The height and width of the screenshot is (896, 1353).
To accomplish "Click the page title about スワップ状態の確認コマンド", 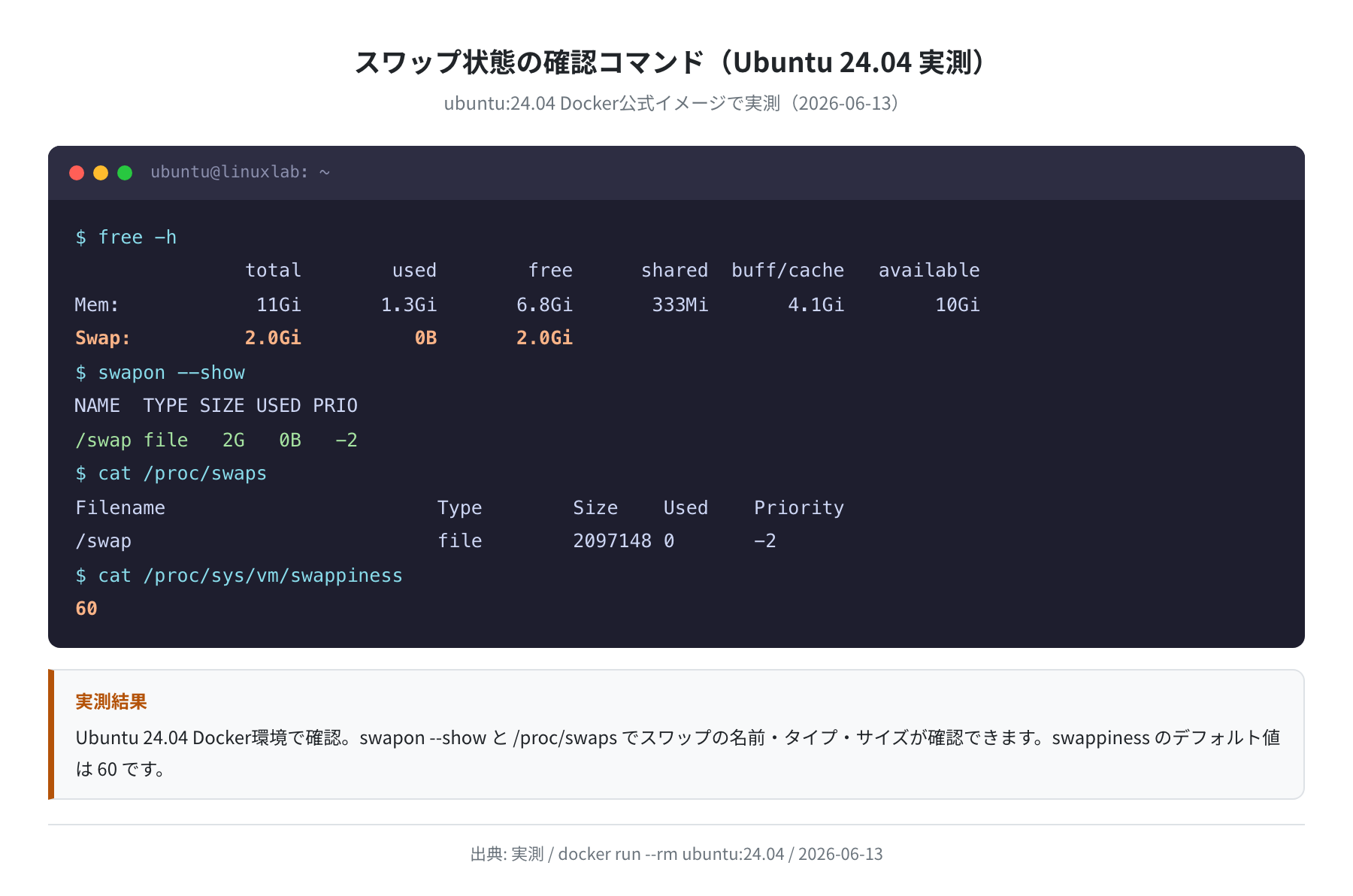I will tap(670, 62).
